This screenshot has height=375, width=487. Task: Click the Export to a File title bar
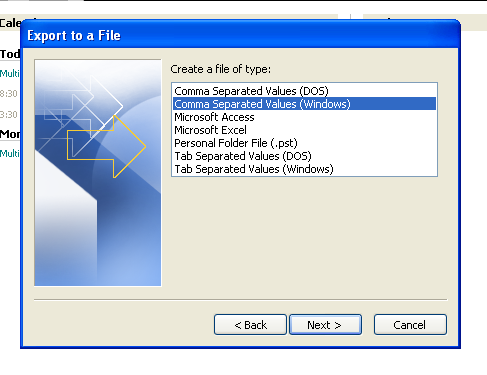pos(240,35)
